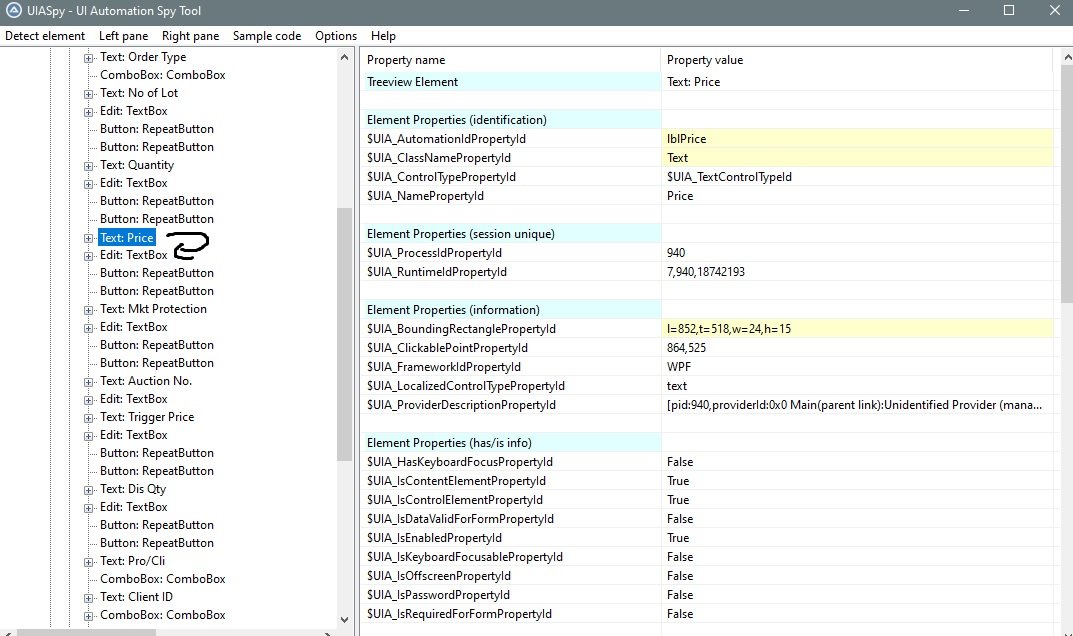The height and width of the screenshot is (636, 1073).
Task: Expand the Text: Dis Qty node
Action: [x=88, y=490]
